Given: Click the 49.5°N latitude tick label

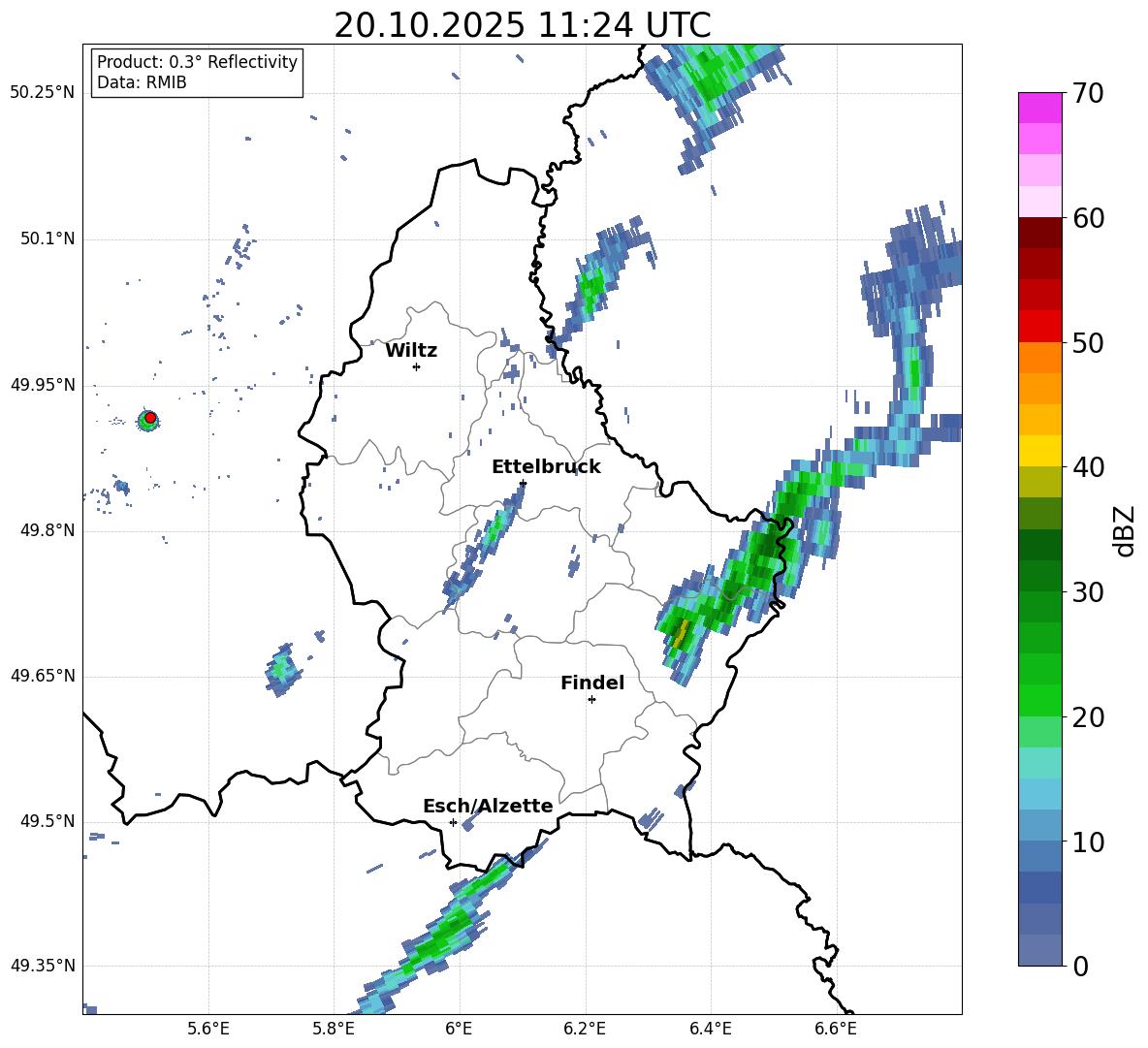Looking at the screenshot, I should tap(48, 822).
